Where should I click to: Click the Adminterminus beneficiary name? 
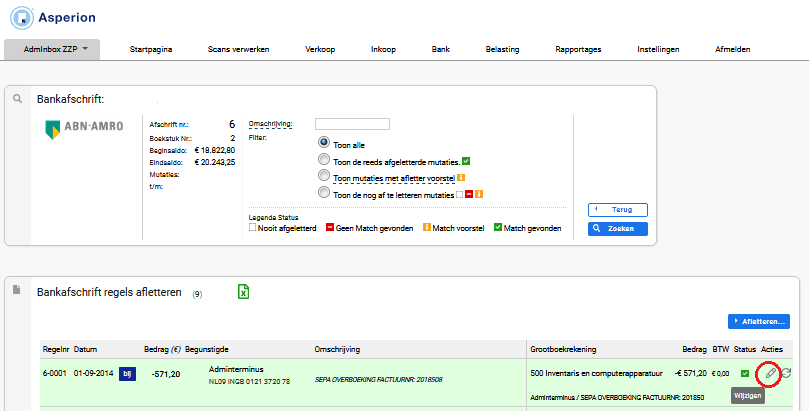(x=236, y=369)
